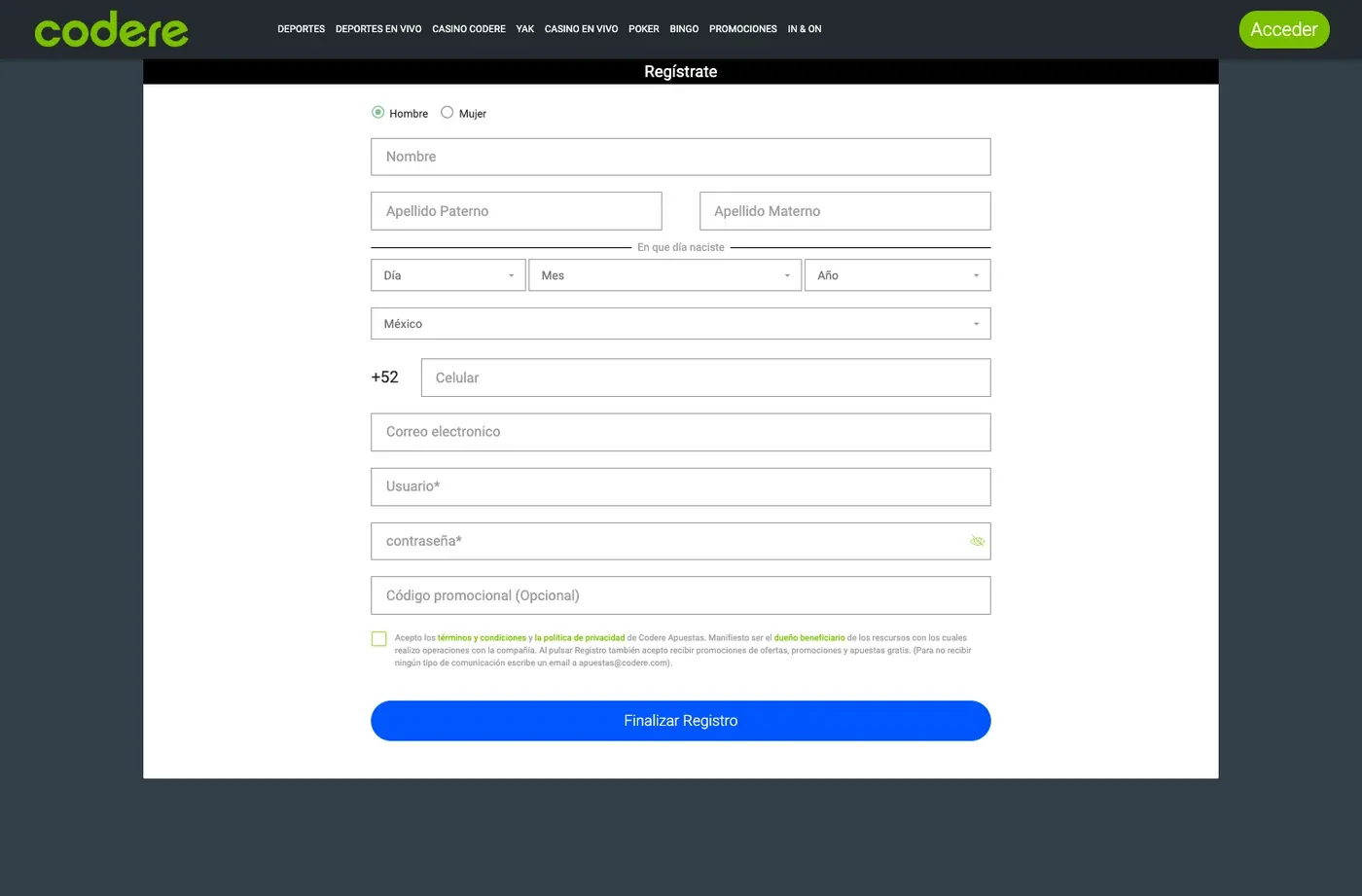Open the Poker section
This screenshot has height=896, width=1362.
click(644, 29)
